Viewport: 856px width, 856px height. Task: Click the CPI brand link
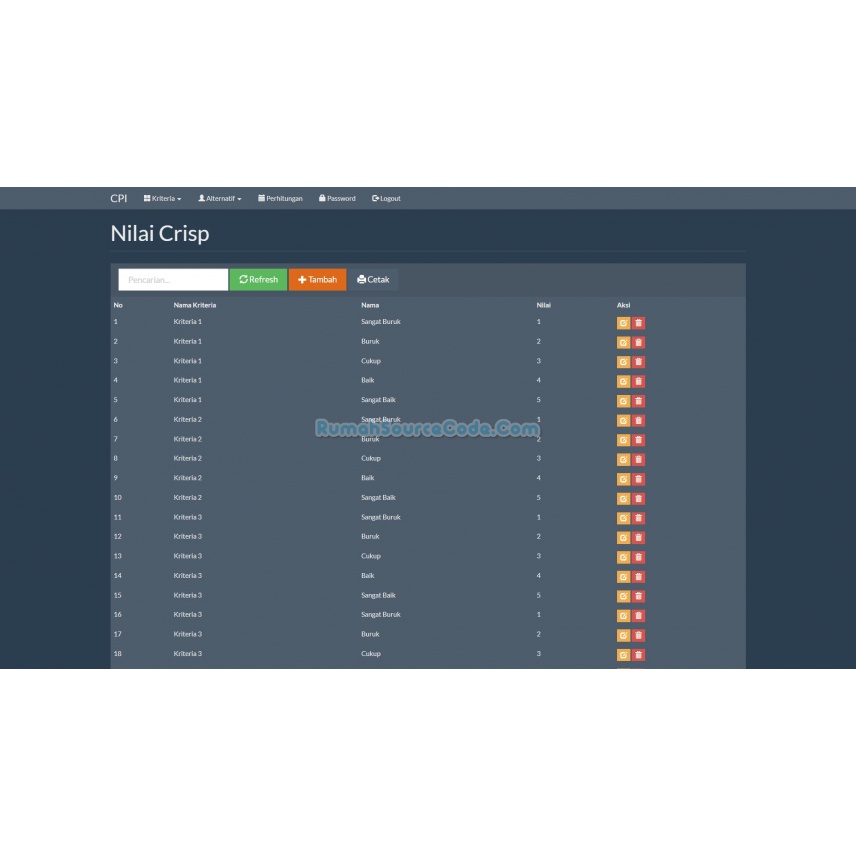[x=118, y=198]
